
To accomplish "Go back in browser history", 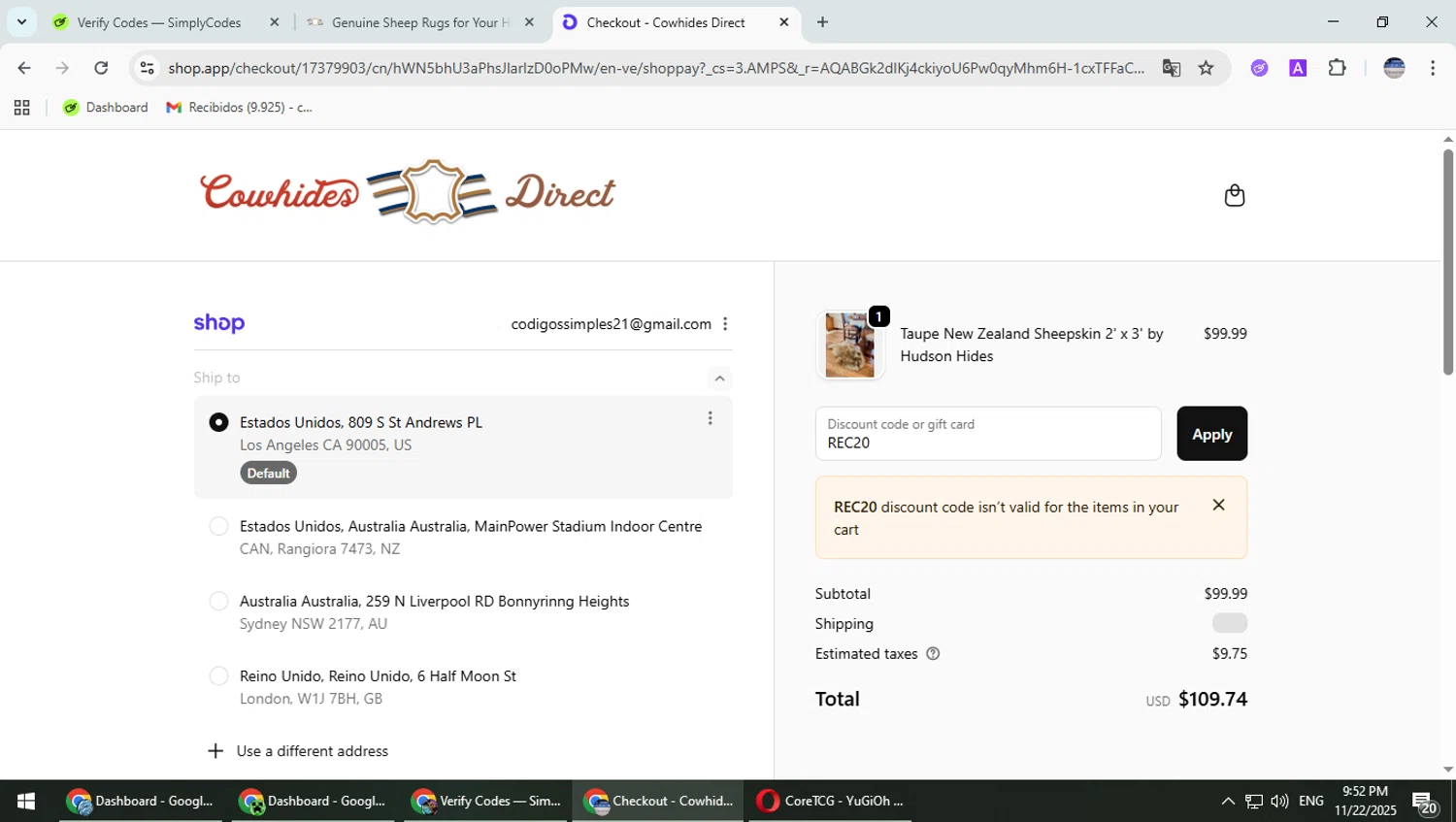I will pos(24,68).
